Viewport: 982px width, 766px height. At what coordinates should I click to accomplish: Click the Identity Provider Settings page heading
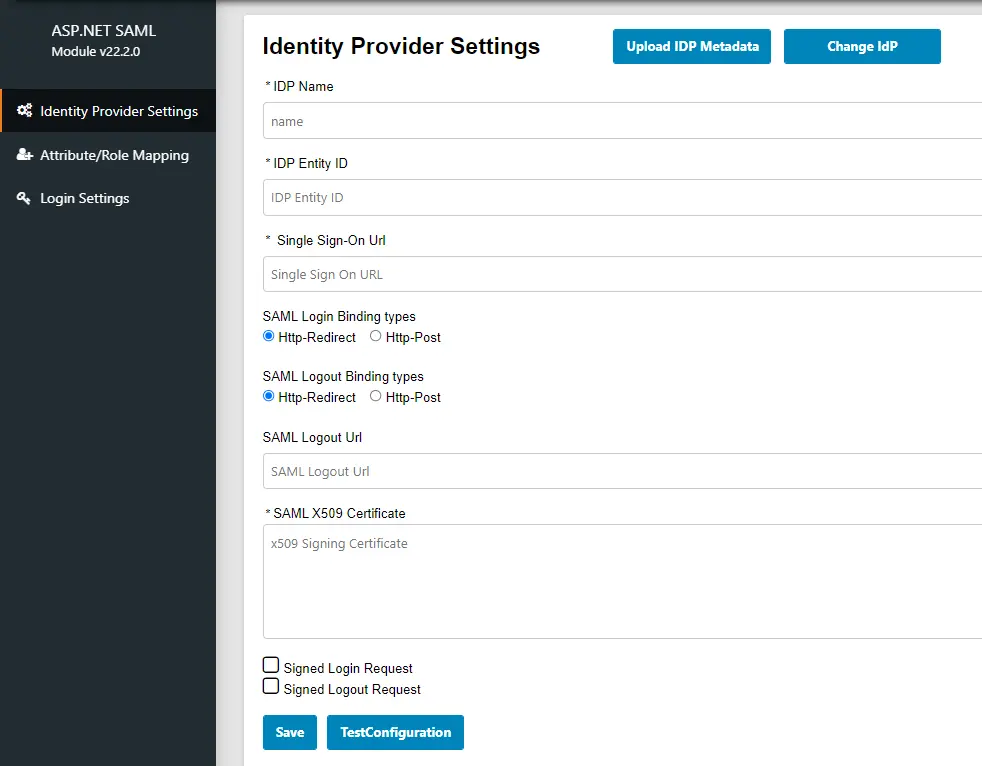401,46
